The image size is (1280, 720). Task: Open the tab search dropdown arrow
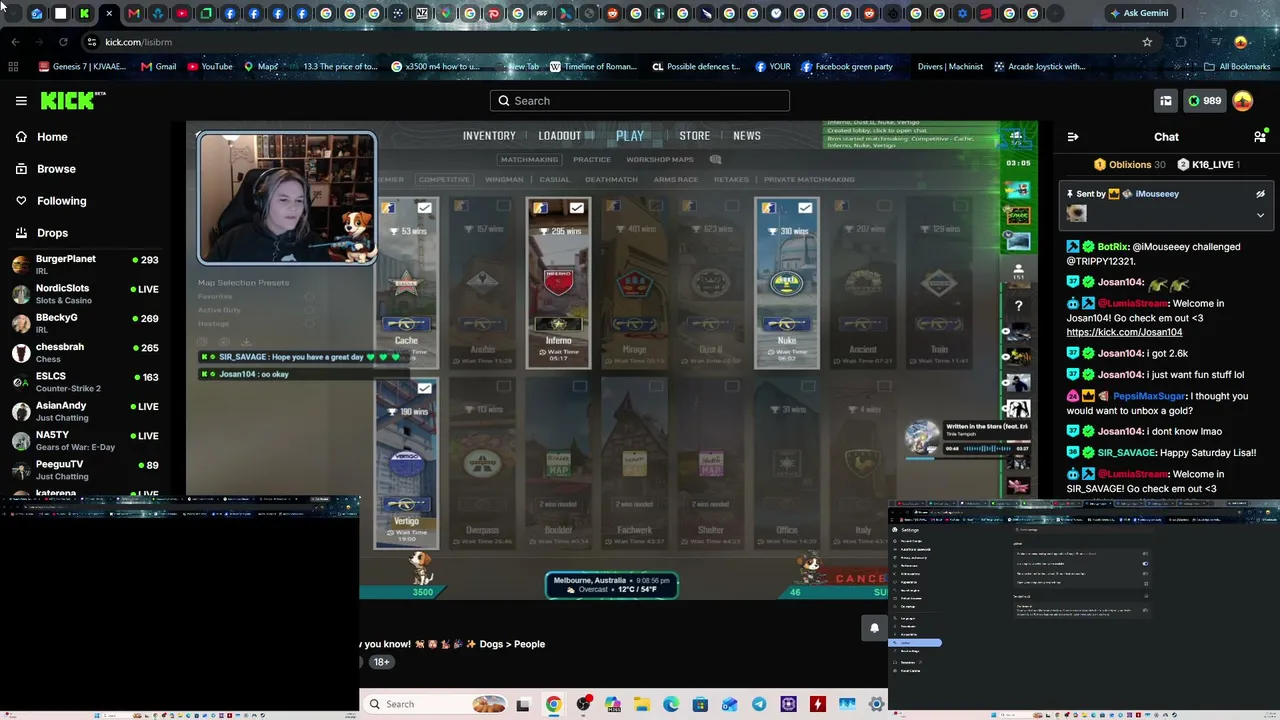pyautogui.click(x=13, y=14)
